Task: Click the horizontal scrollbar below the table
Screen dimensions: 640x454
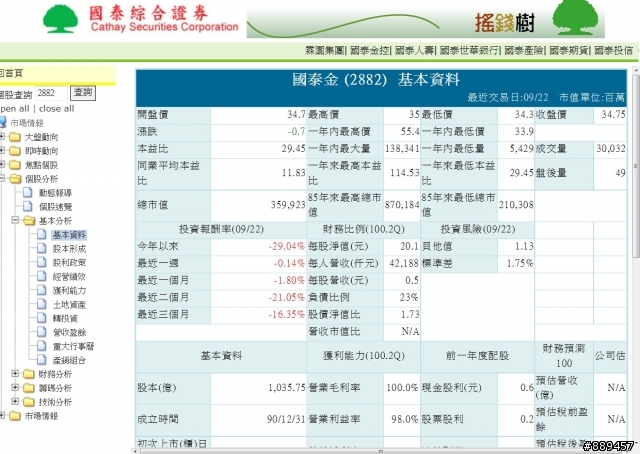Action: pos(382,451)
